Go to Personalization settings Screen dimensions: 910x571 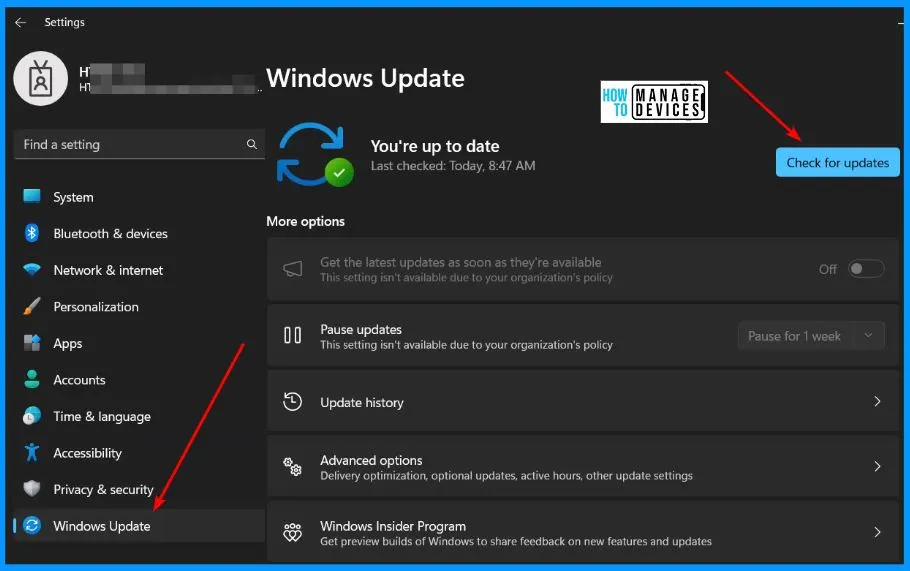(139, 306)
